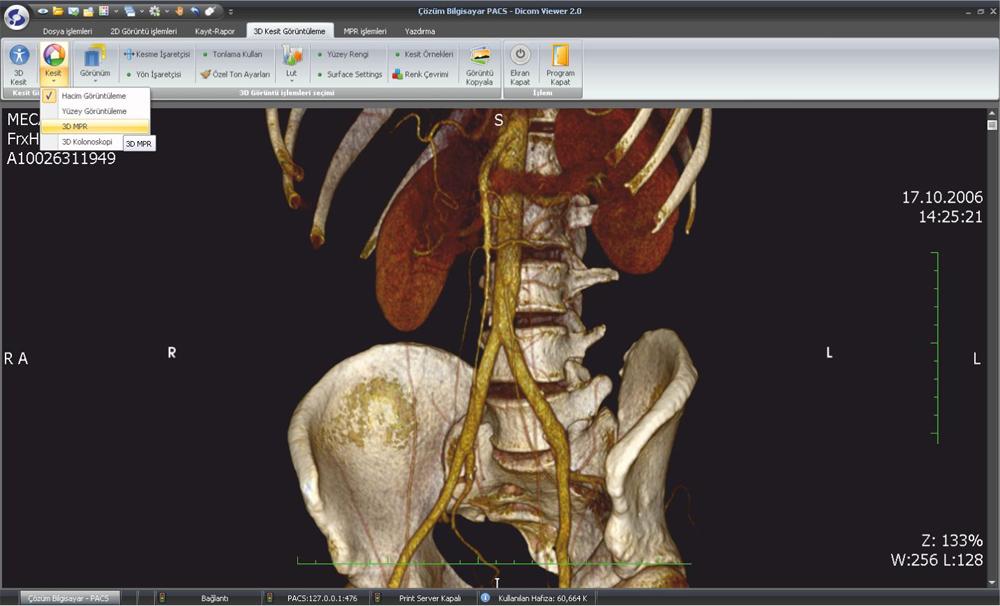Click the gear settings quick toolbar icon
This screenshot has width=1000, height=606.
(x=154, y=11)
